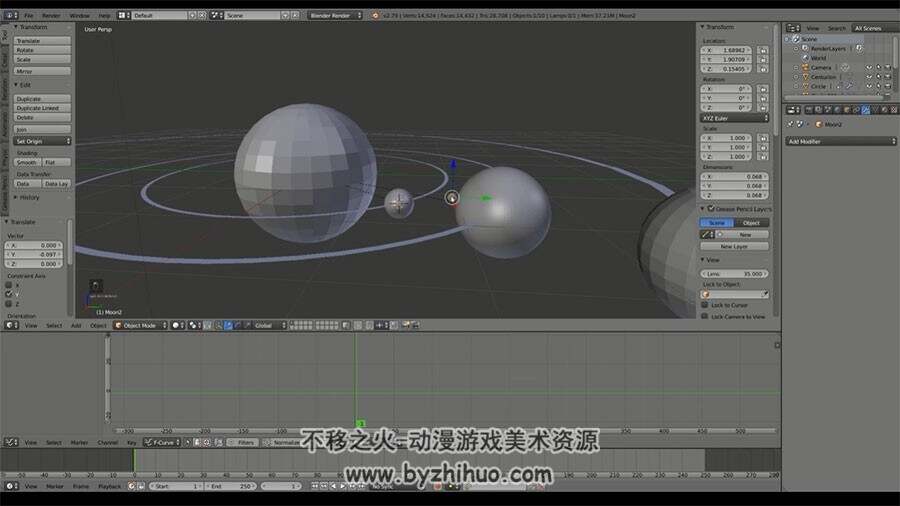
Task: Open the Object properties cube tab icon
Action: [x=847, y=110]
